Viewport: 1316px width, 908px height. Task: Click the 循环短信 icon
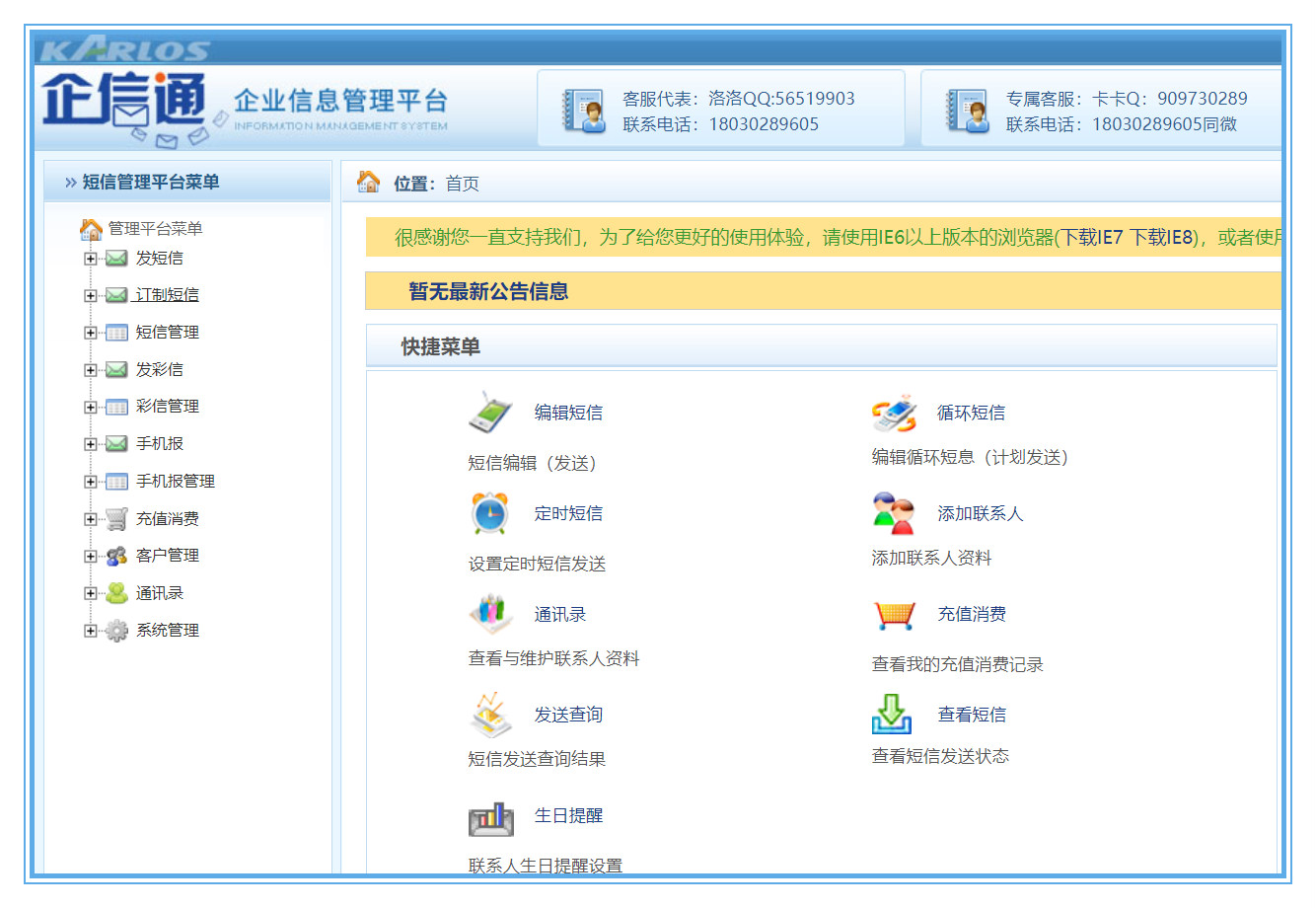893,414
